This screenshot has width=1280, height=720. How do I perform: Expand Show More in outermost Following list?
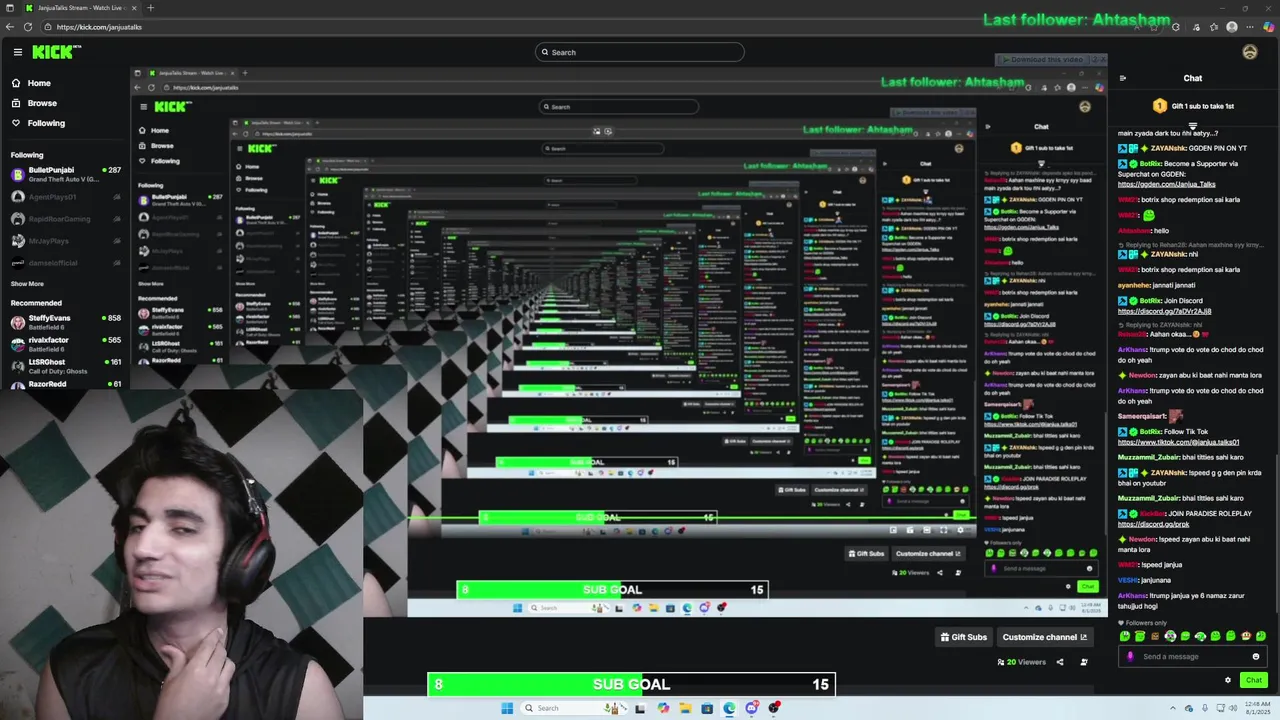pyautogui.click(x=27, y=284)
